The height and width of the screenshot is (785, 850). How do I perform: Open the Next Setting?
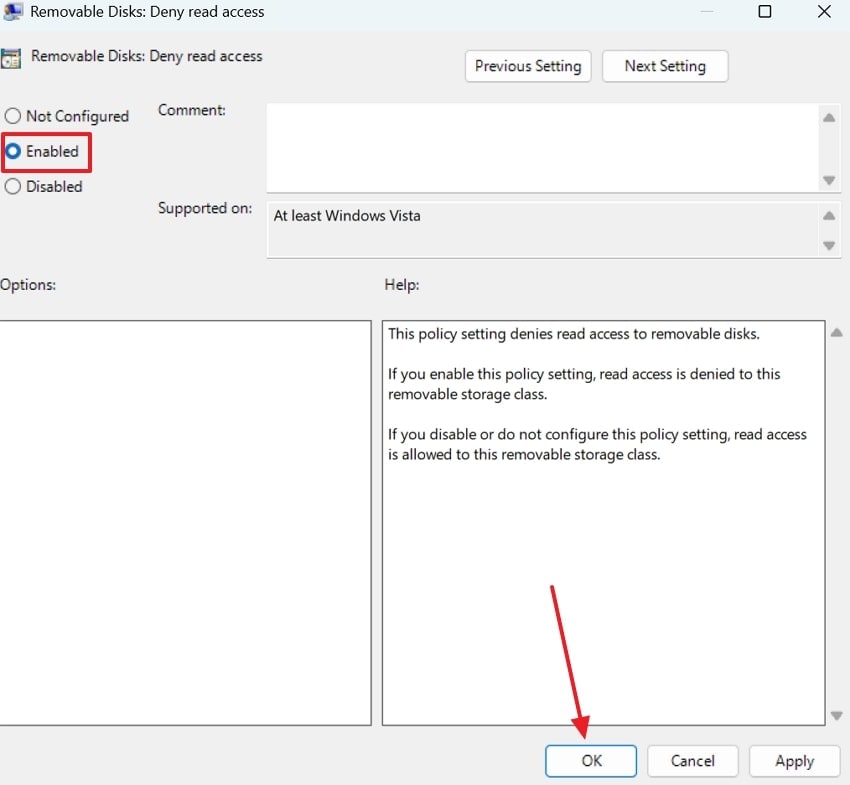[665, 66]
